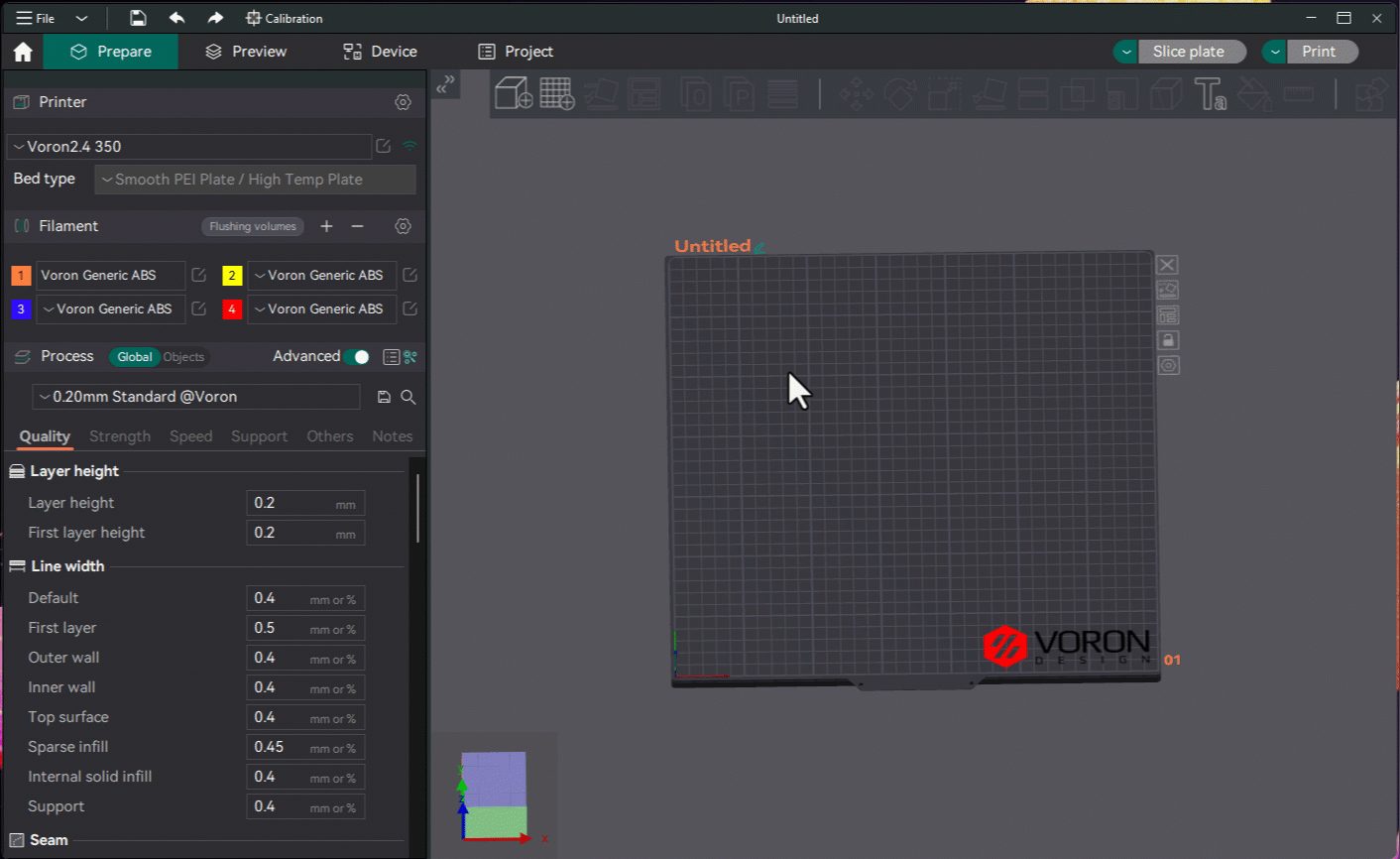Click the Add model cube icon
Screen dimensions: 1400x859
pos(514,93)
